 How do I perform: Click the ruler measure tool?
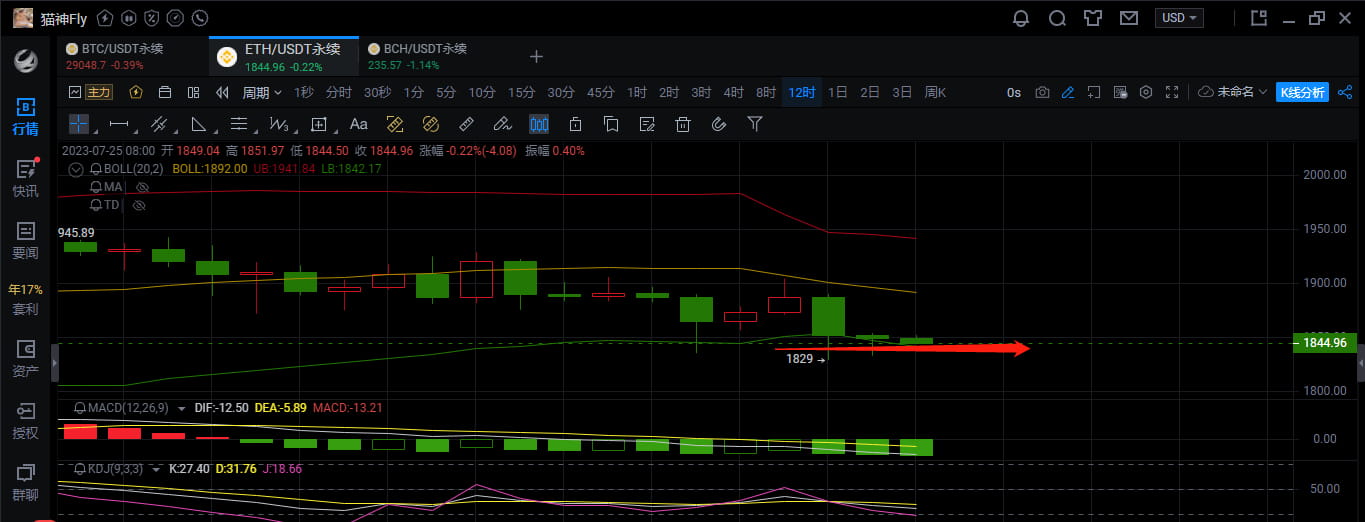(465, 124)
